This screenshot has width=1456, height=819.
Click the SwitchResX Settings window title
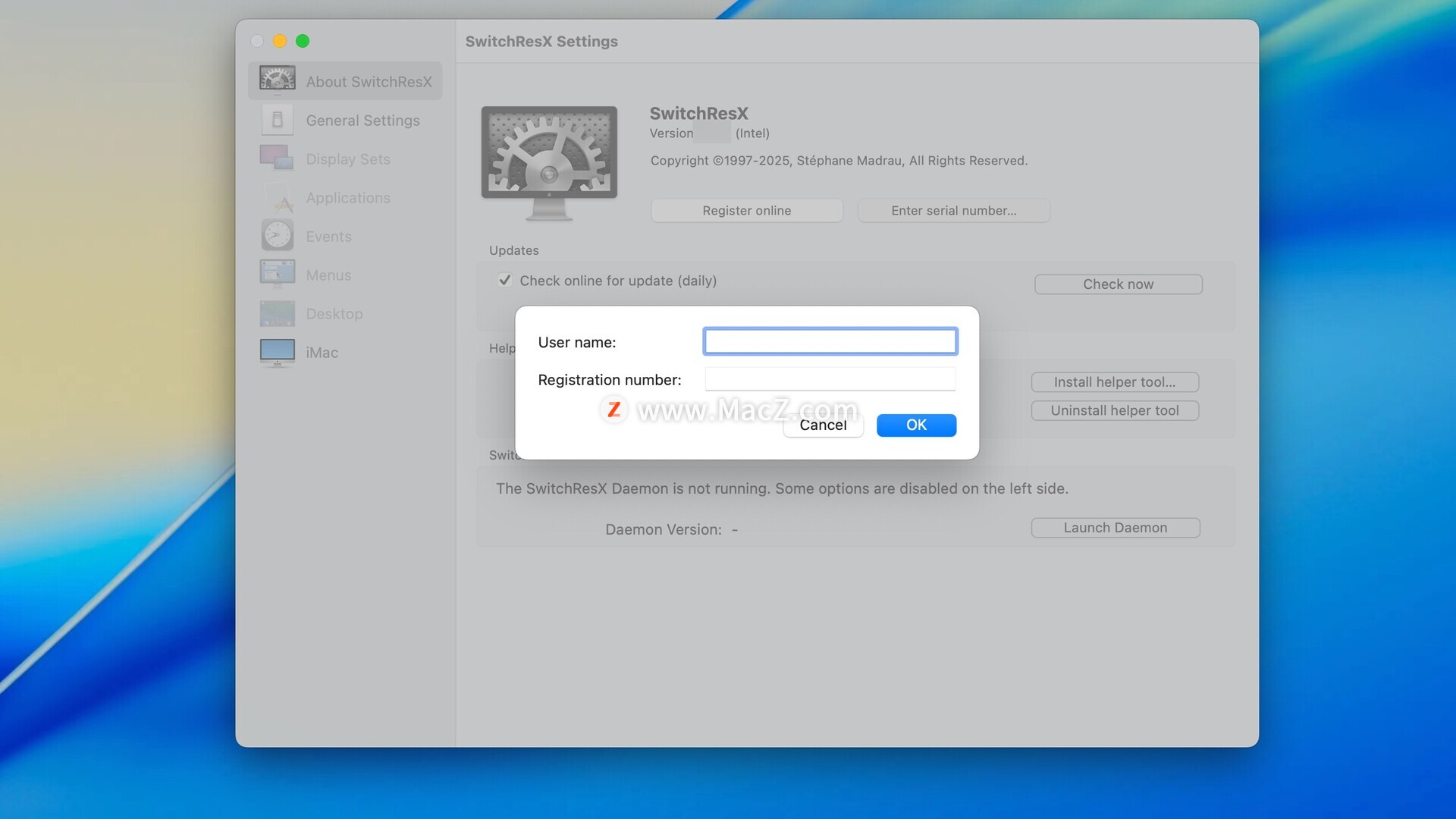click(x=541, y=42)
